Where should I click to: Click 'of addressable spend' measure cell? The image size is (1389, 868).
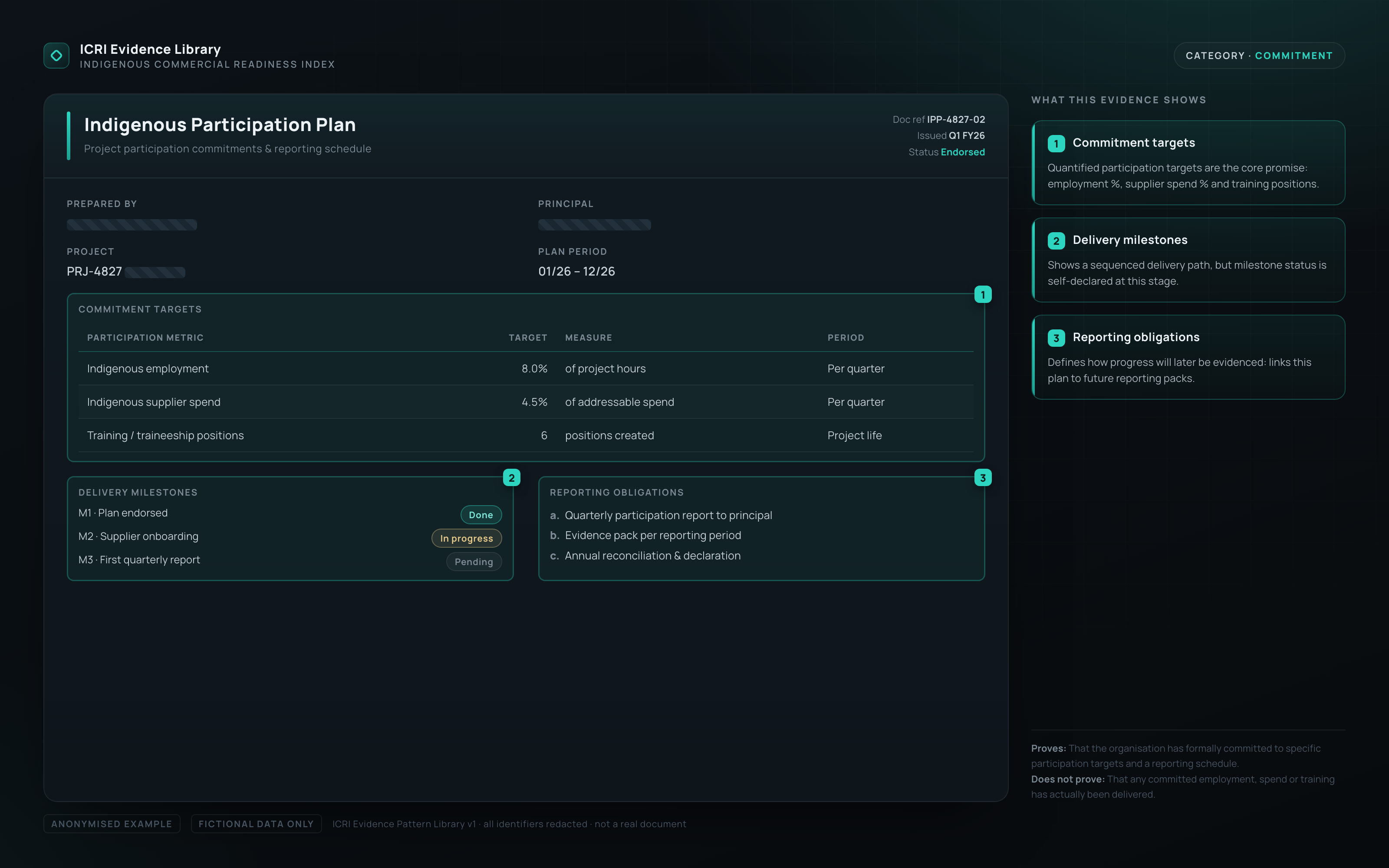point(619,402)
